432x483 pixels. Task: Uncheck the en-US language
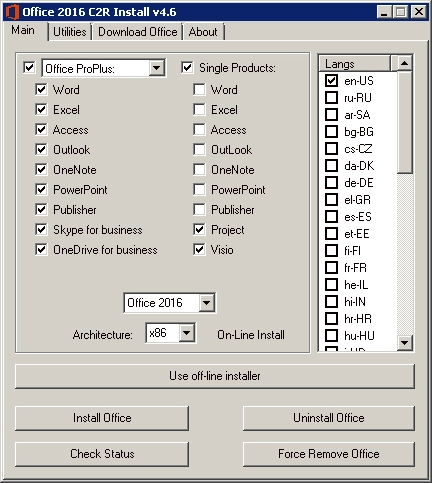click(331, 81)
